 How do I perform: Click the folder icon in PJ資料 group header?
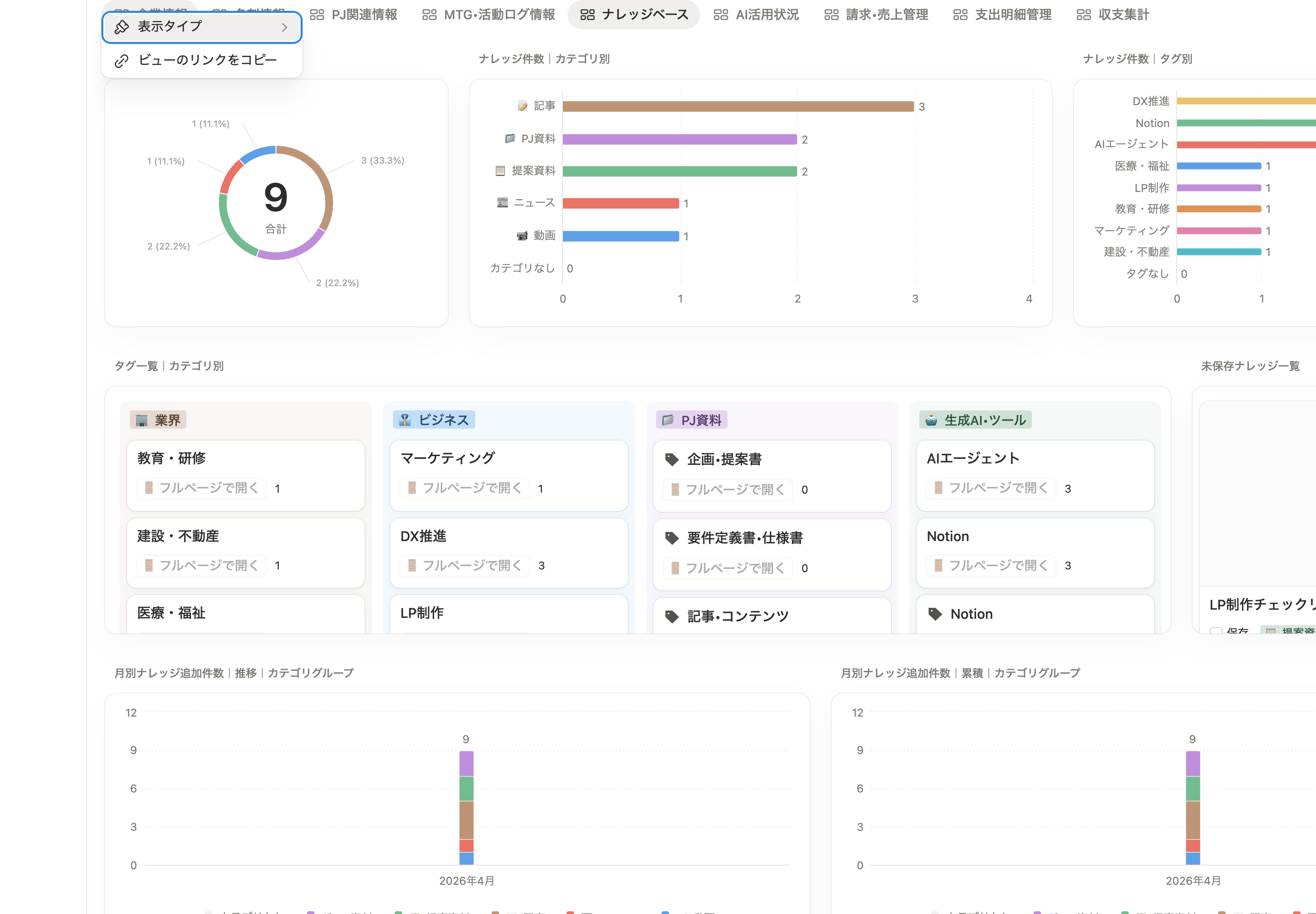(668, 420)
